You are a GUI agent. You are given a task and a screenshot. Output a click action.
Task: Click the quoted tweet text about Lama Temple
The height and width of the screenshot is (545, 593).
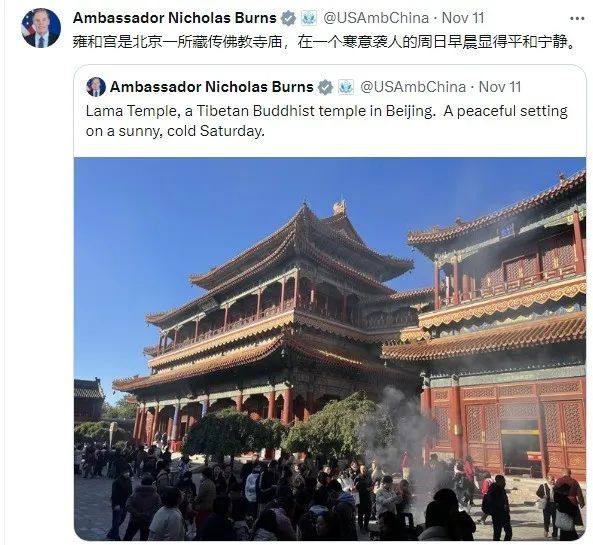click(x=327, y=121)
